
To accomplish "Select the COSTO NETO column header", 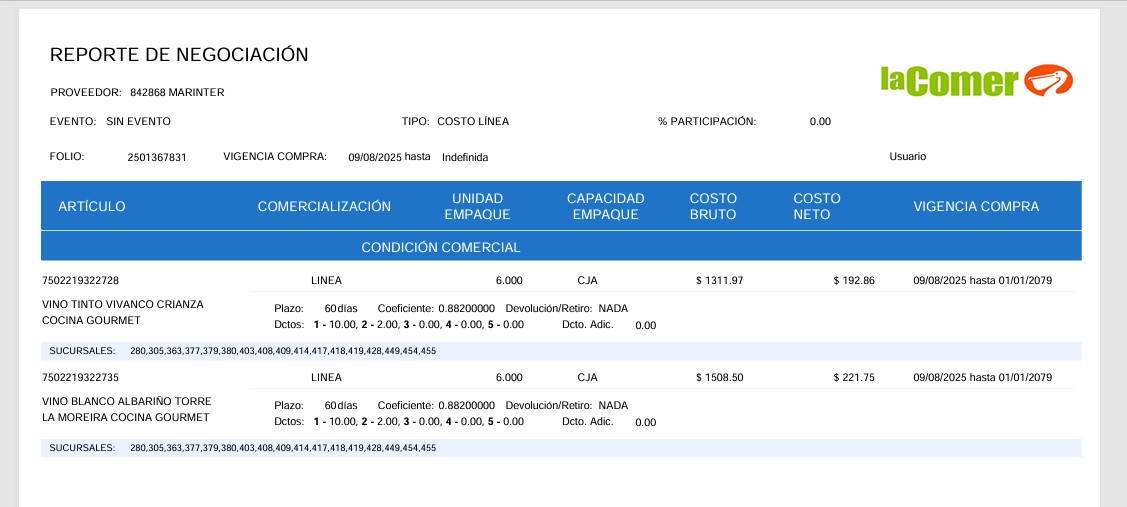I will pos(817,207).
